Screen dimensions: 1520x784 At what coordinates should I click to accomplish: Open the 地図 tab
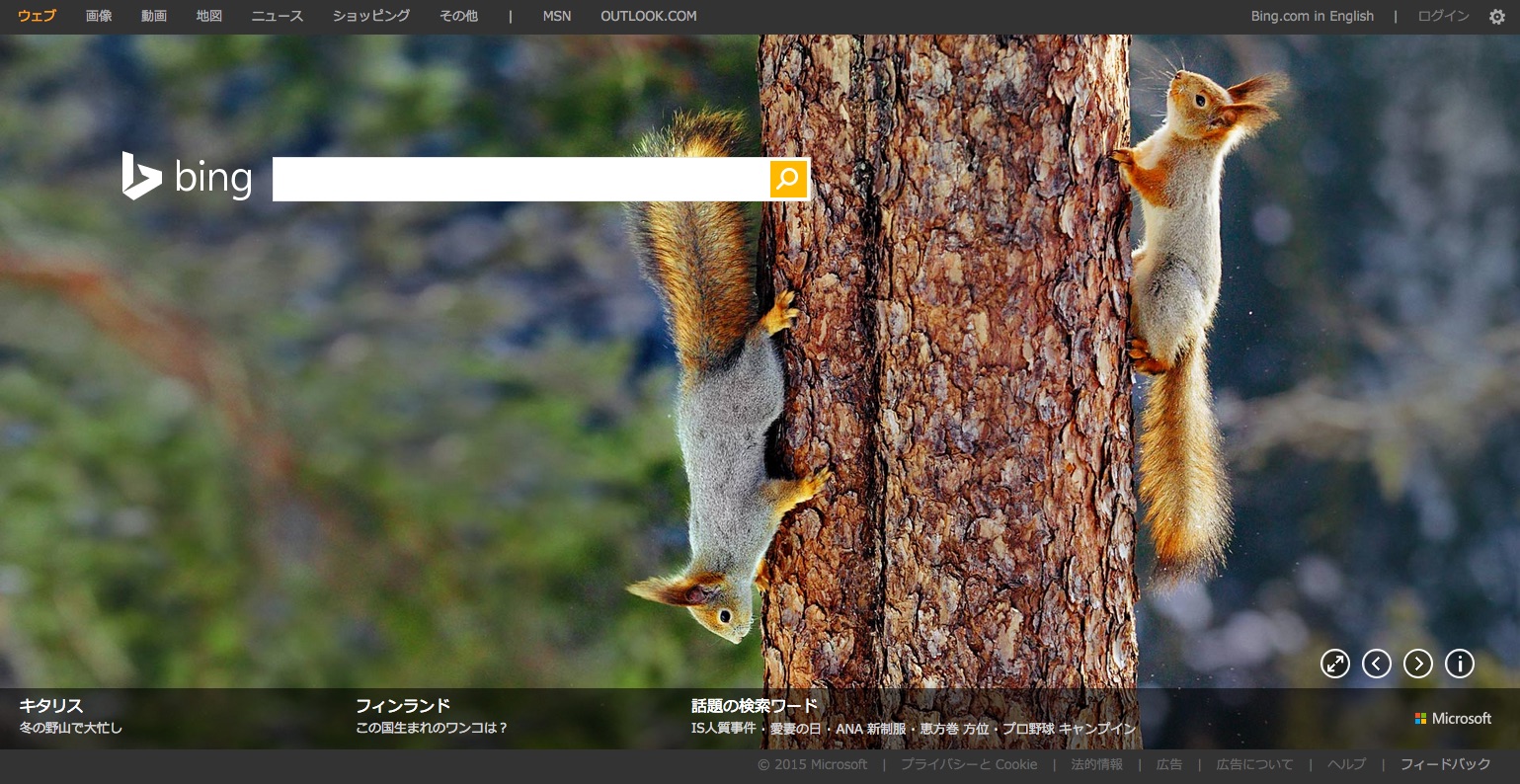pyautogui.click(x=209, y=17)
